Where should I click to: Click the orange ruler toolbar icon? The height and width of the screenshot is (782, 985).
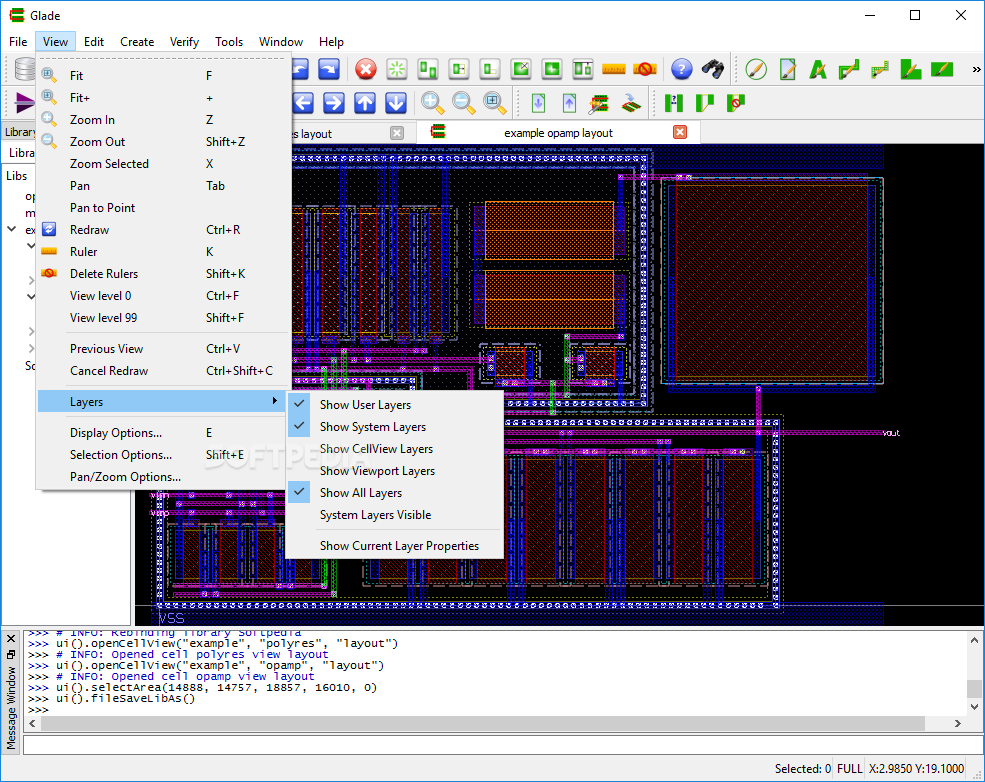(x=614, y=69)
